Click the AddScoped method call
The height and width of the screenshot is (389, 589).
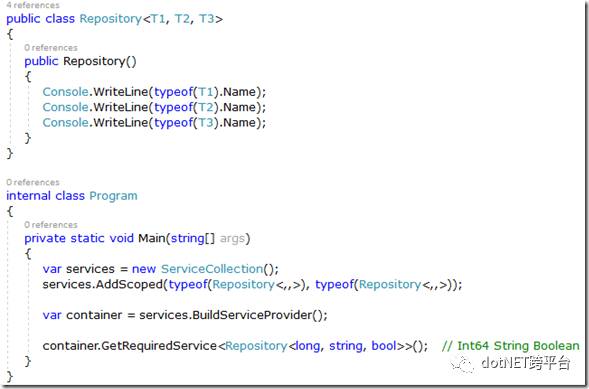129,284
